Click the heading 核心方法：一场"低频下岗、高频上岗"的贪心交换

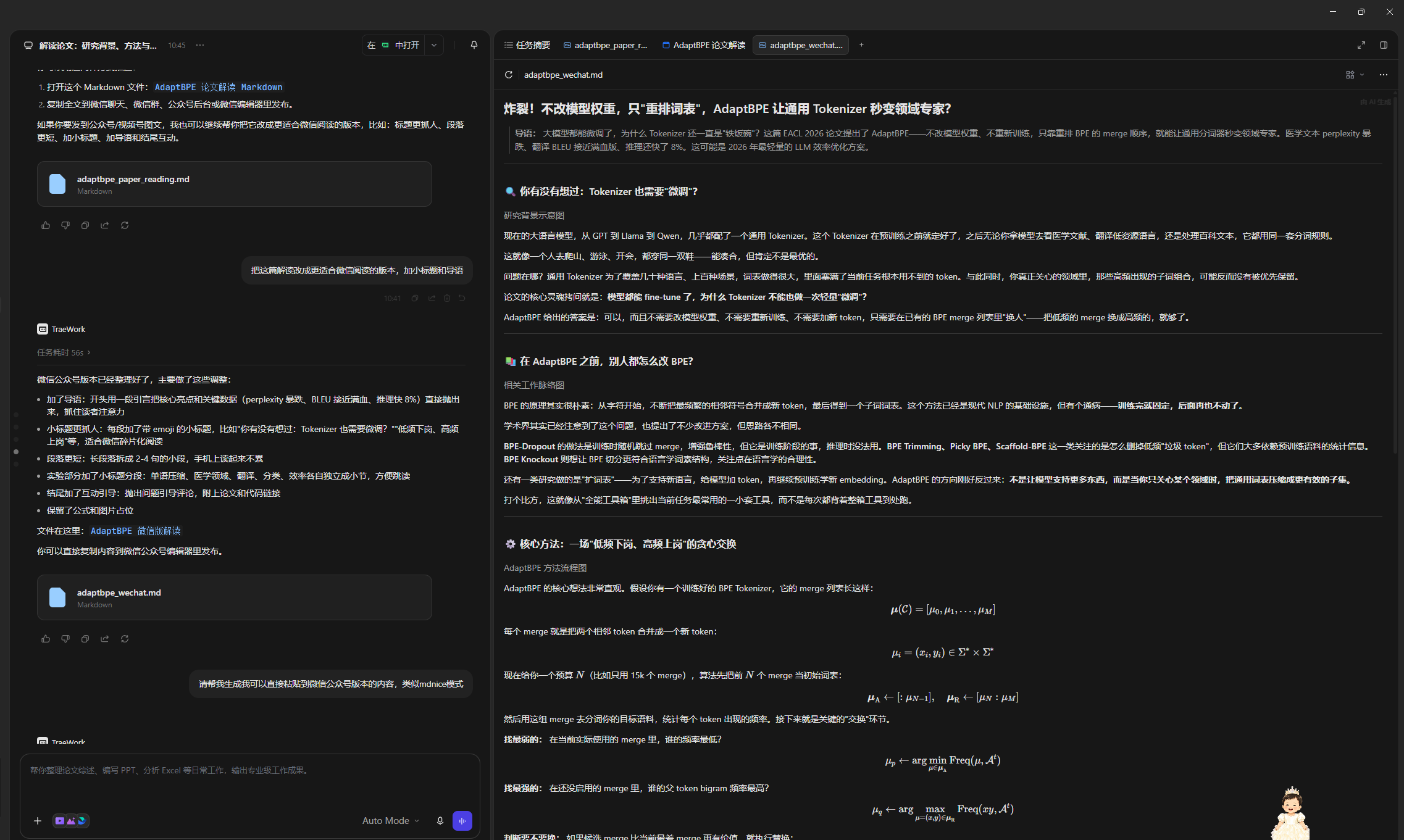[627, 544]
